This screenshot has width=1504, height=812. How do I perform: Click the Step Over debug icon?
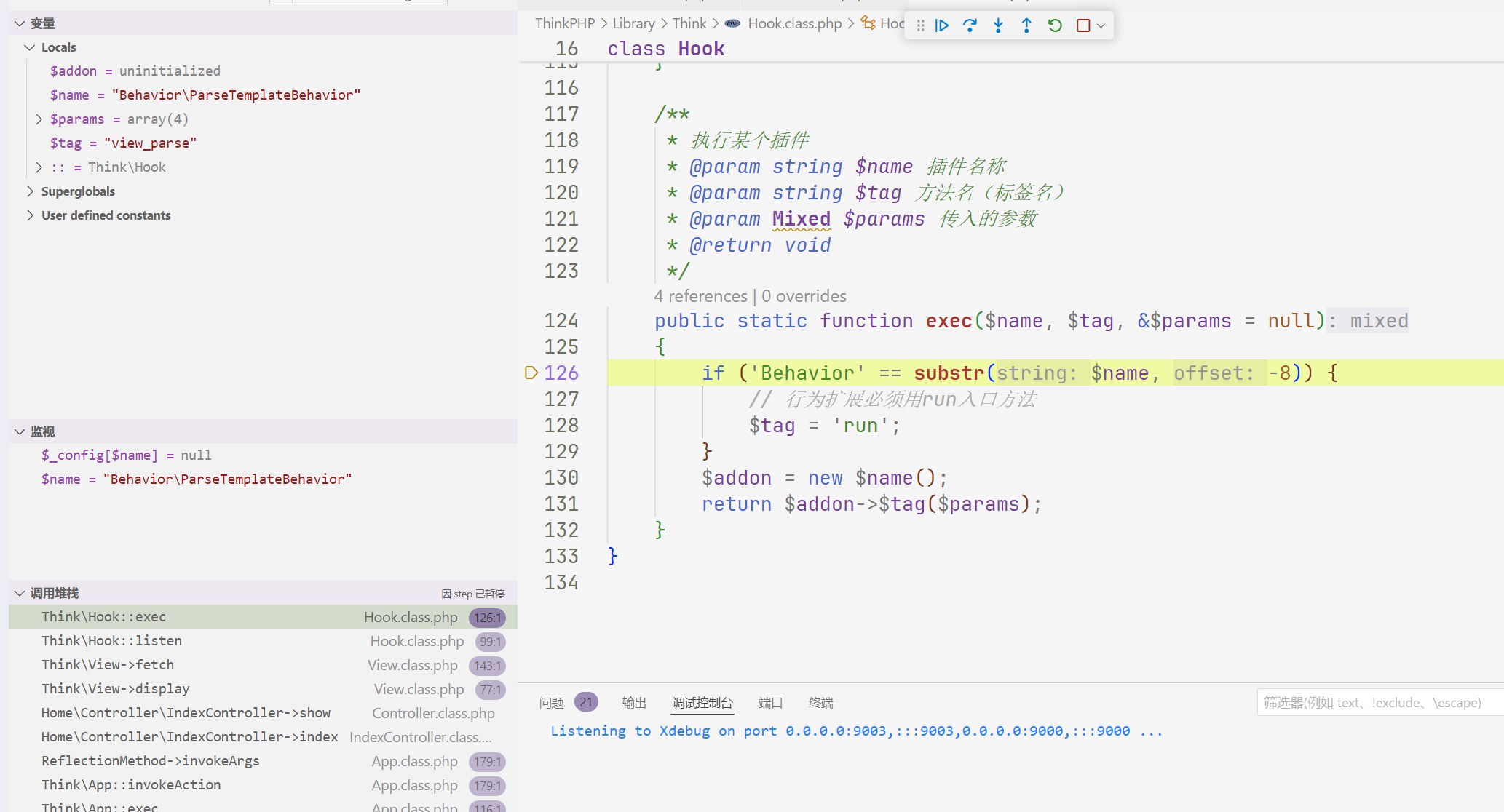point(970,25)
